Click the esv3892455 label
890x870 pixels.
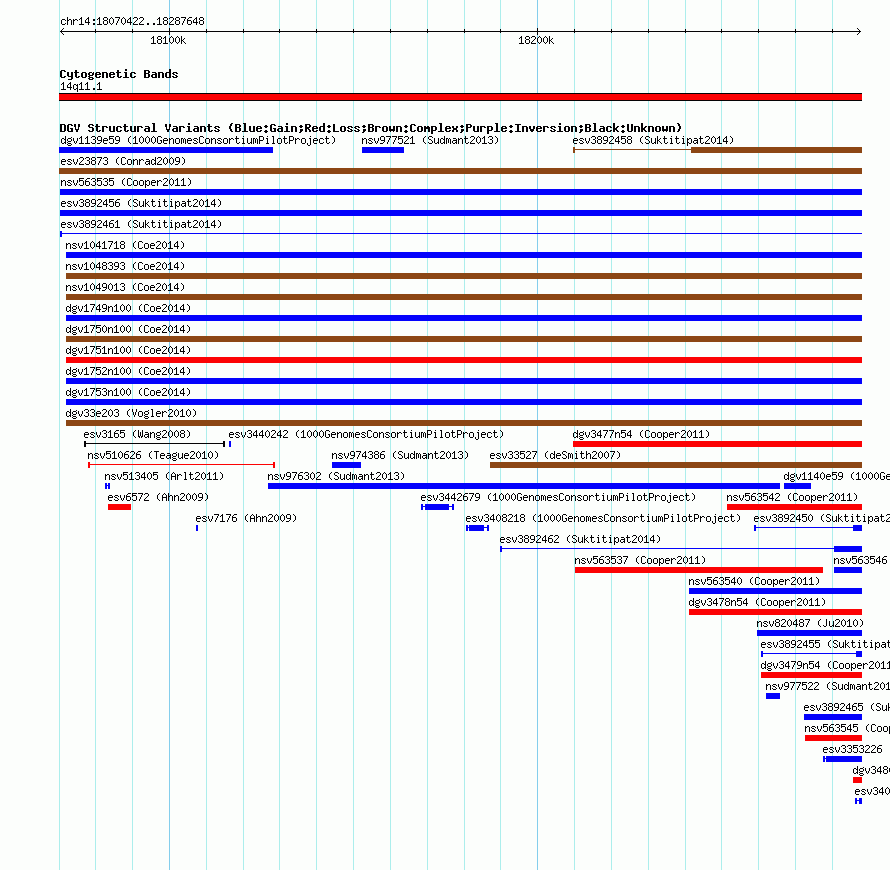tap(825, 644)
